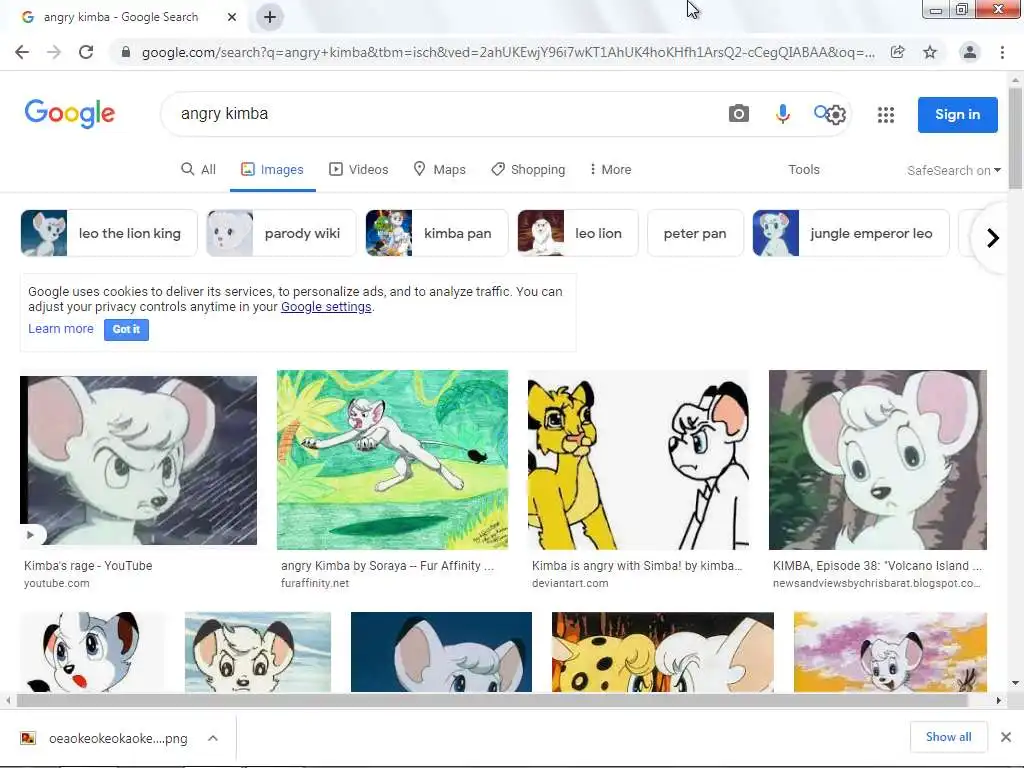Click Learn more about cookies

click(x=61, y=329)
